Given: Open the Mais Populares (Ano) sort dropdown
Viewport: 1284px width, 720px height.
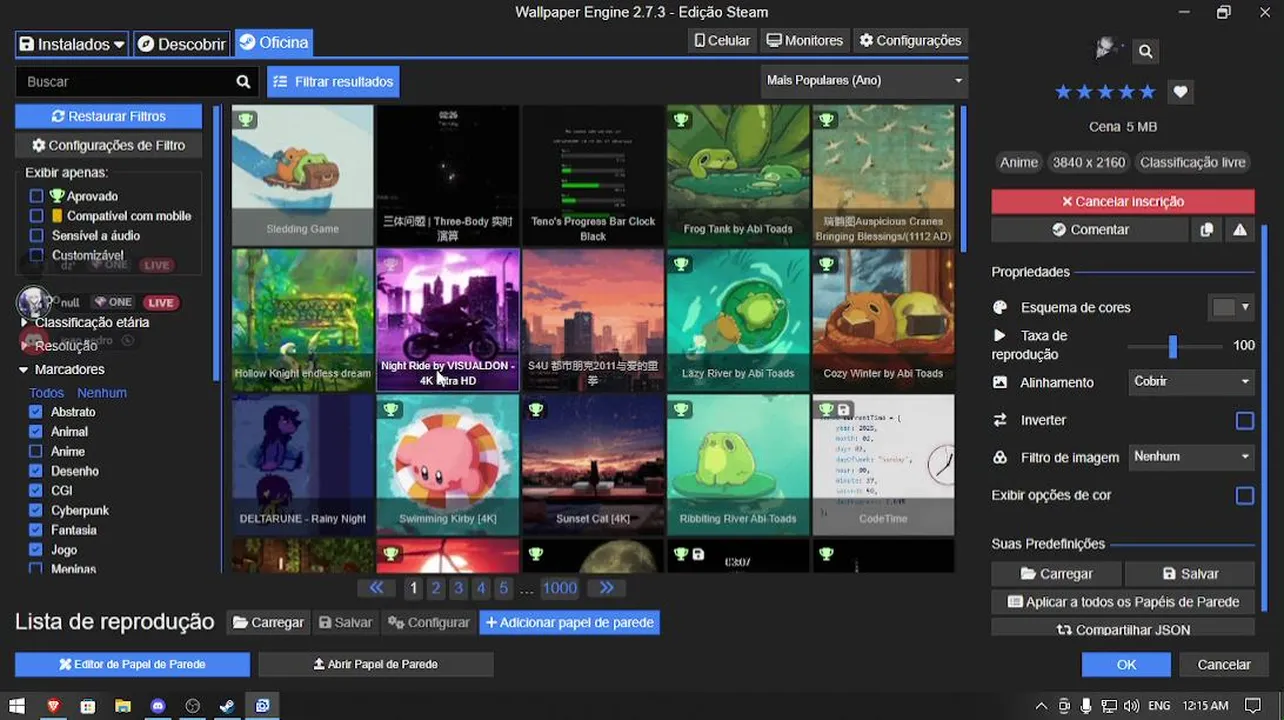Looking at the screenshot, I should 864,81.
